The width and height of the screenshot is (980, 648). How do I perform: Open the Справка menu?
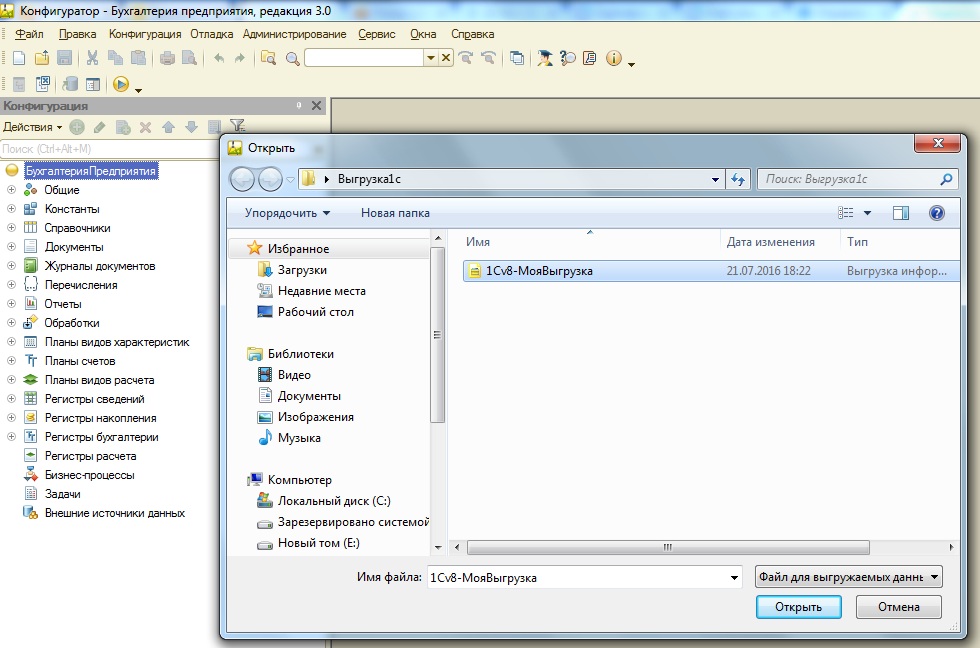tap(472, 34)
